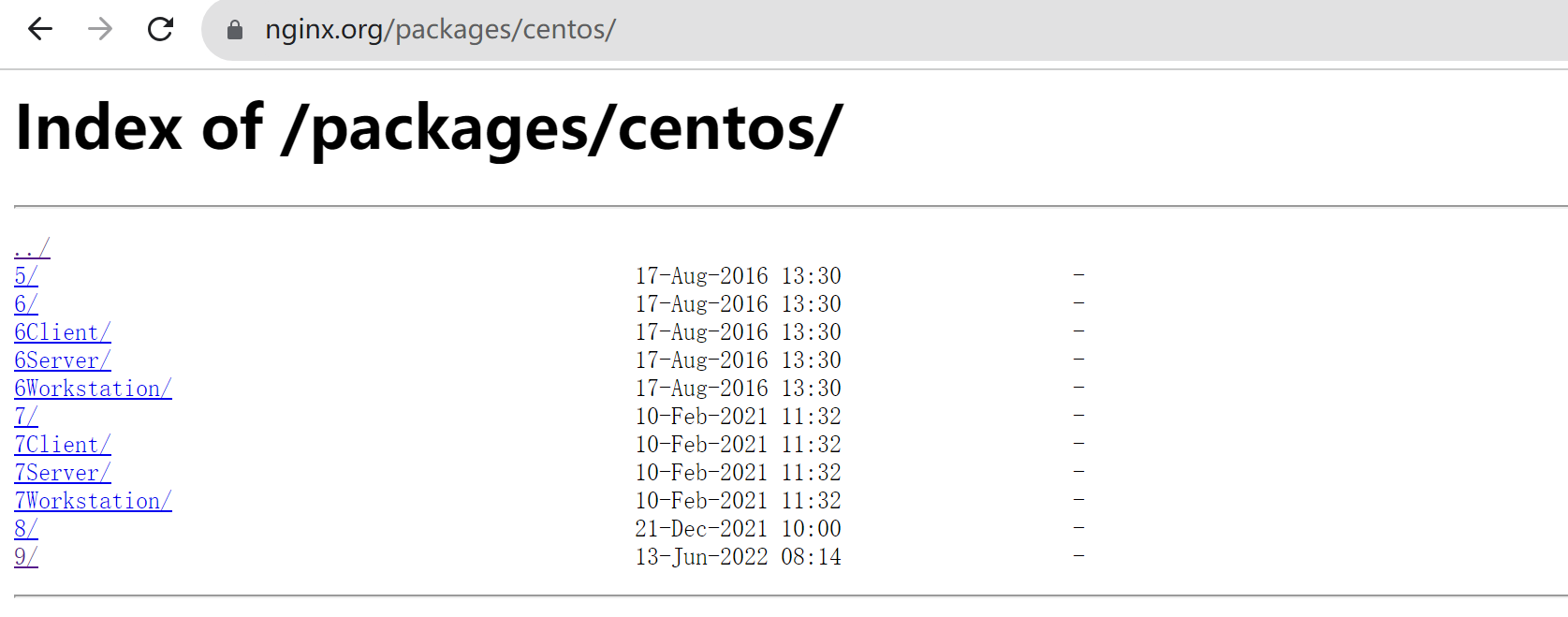Open the 9/ directory

pos(24,556)
